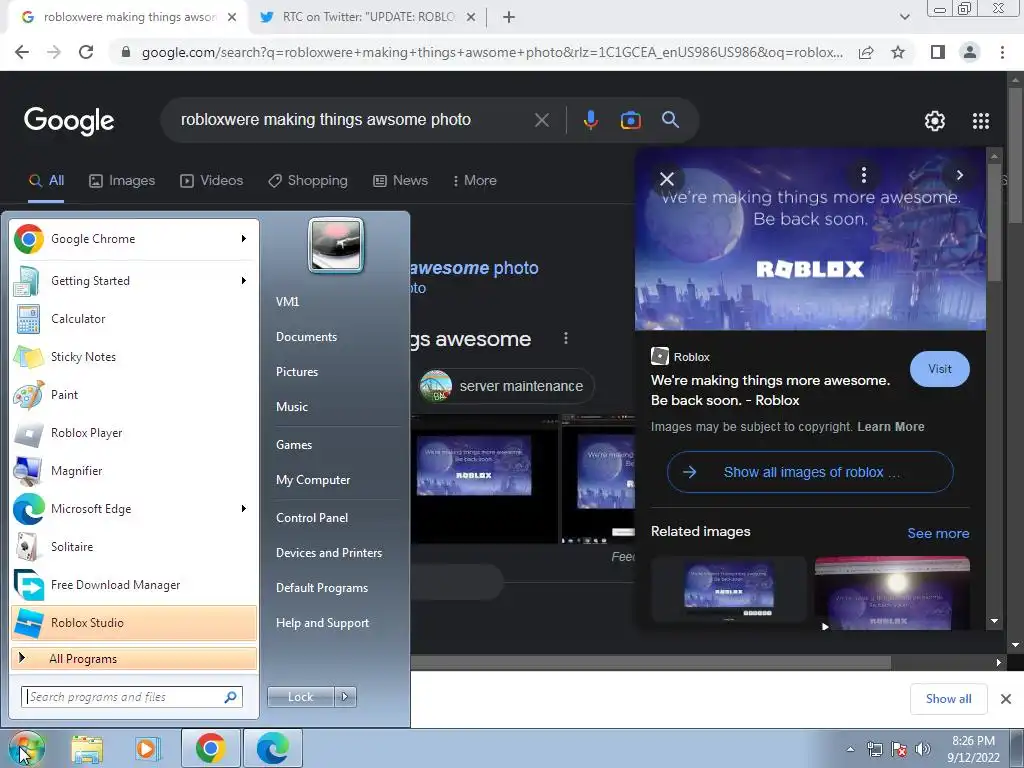Screen dimensions: 1024x768
Task: Click the voice search microphone icon
Action: tap(590, 120)
